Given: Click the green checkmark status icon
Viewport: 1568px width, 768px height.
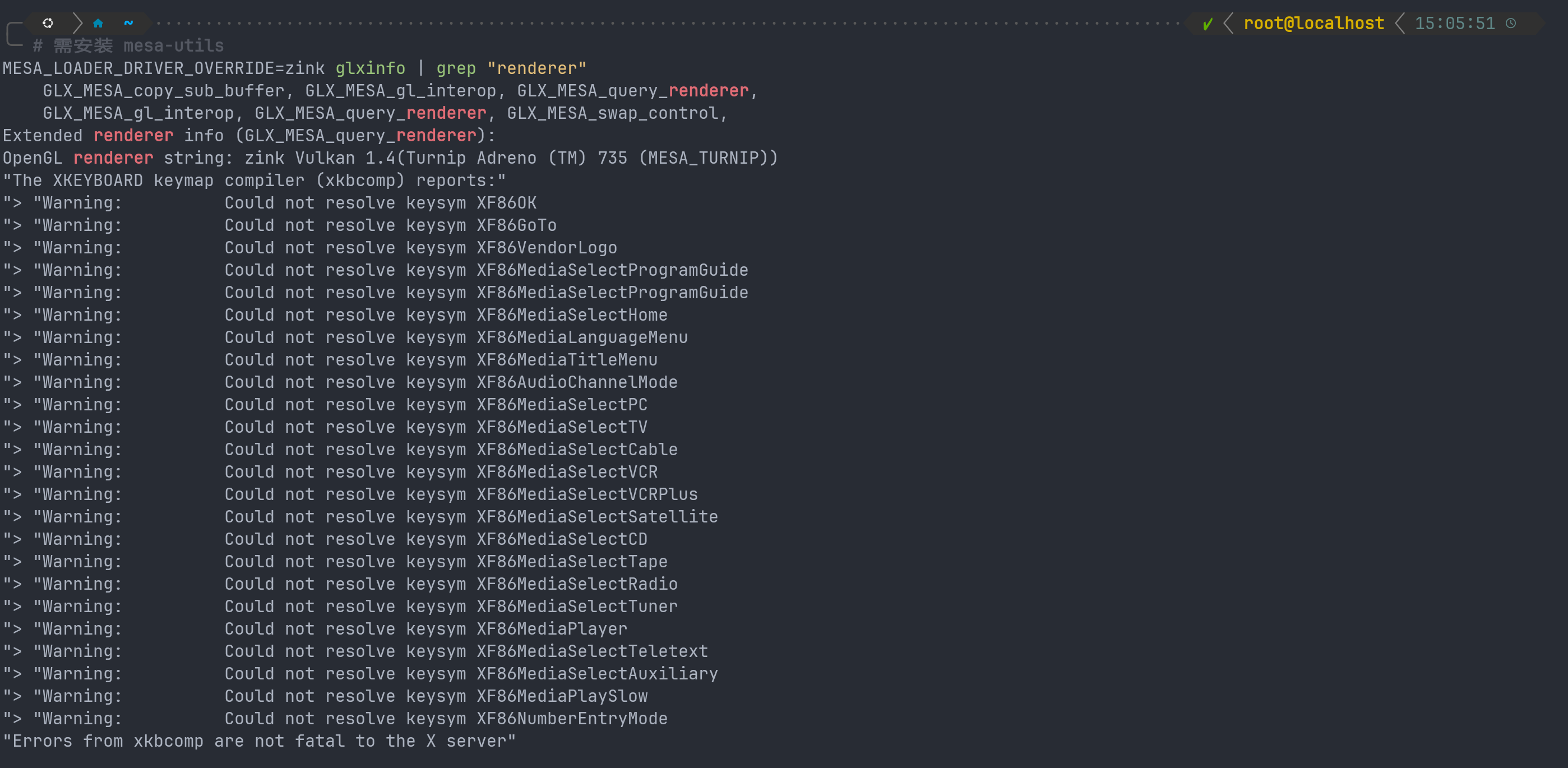Looking at the screenshot, I should tap(1208, 24).
